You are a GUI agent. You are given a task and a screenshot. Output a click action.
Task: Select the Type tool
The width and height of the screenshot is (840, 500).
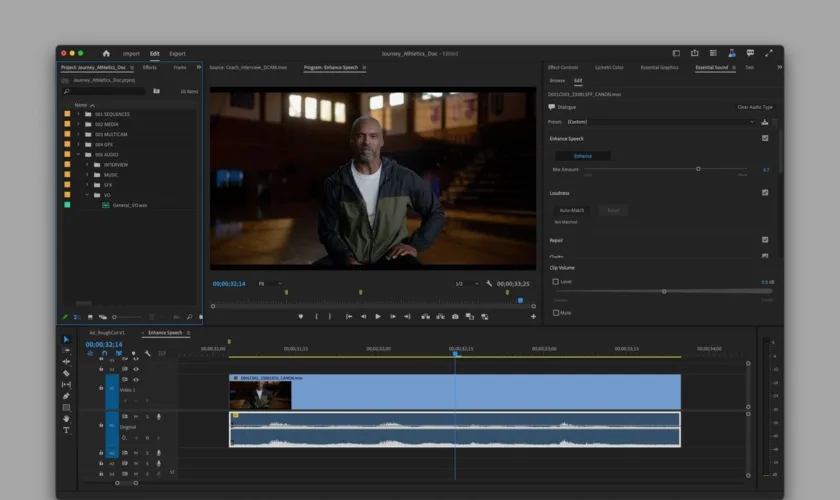coord(66,430)
